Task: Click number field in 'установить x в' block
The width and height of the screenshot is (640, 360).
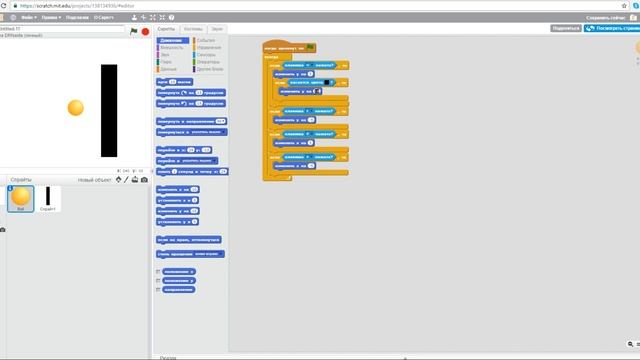Action: [195, 200]
